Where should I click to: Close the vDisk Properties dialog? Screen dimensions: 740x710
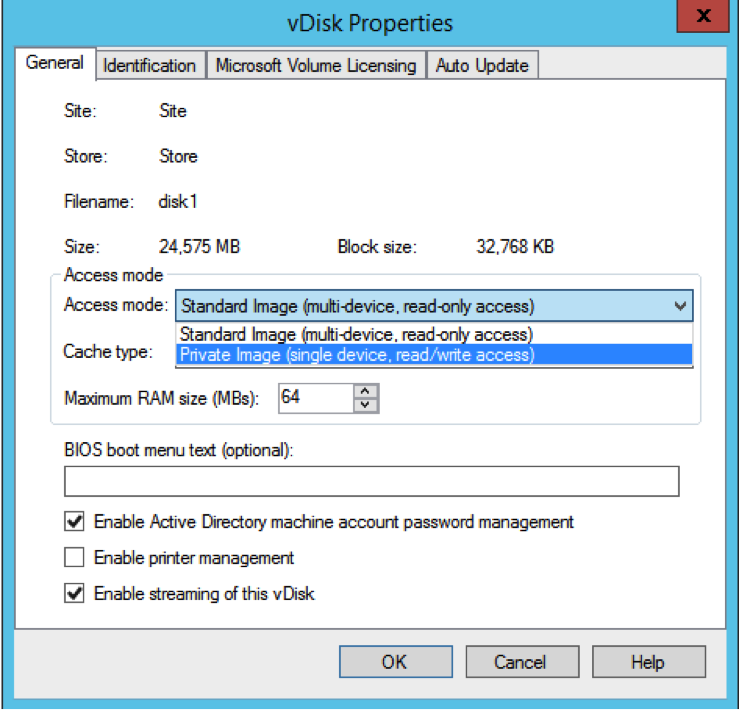(703, 16)
